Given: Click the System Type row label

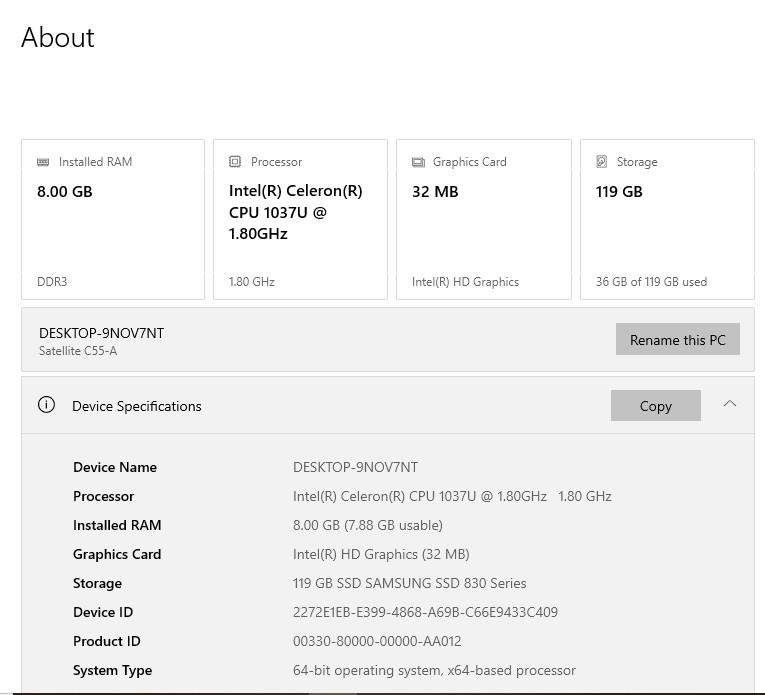Looking at the screenshot, I should (x=113, y=670).
